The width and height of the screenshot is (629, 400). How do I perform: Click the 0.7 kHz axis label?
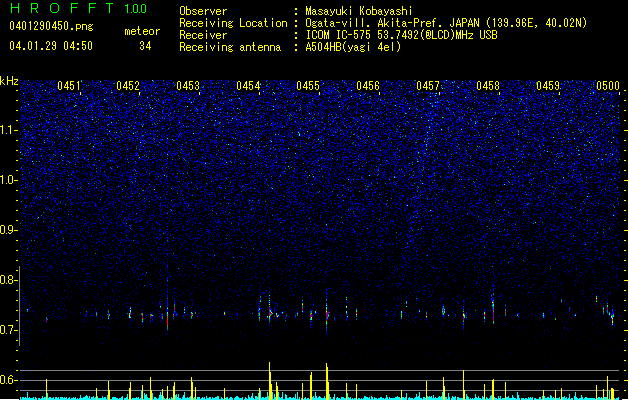(x=9, y=330)
